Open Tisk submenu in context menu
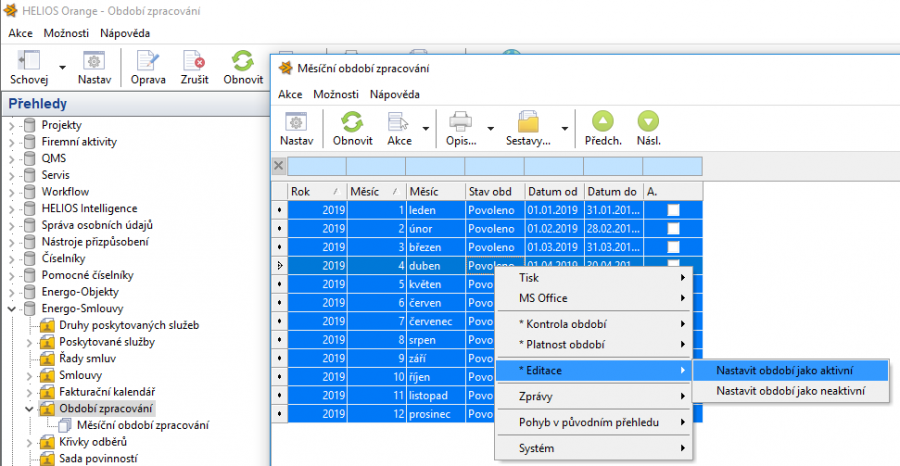This screenshot has height=466, width=900. [x=594, y=278]
